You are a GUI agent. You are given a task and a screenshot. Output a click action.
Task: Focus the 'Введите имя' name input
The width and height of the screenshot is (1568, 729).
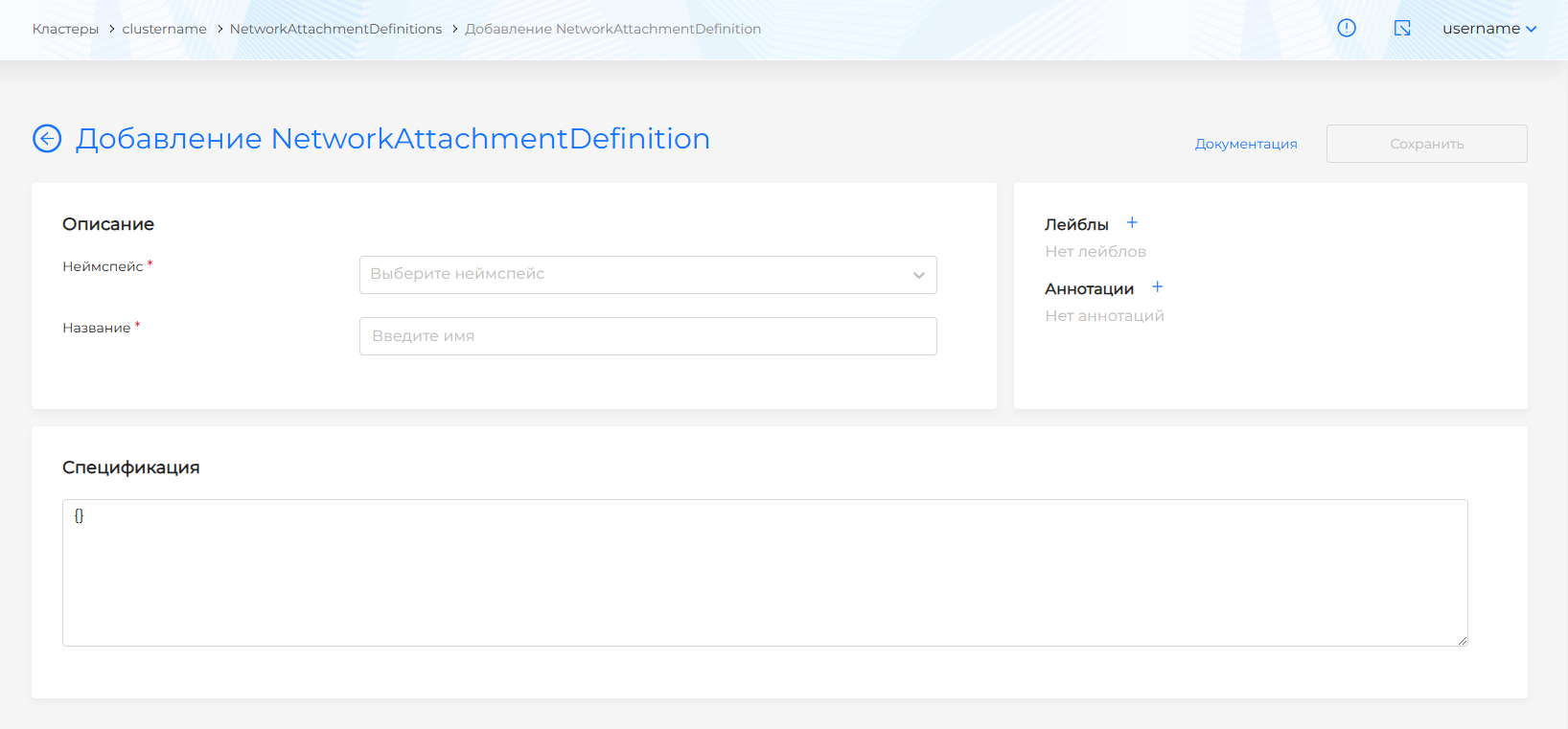(648, 336)
